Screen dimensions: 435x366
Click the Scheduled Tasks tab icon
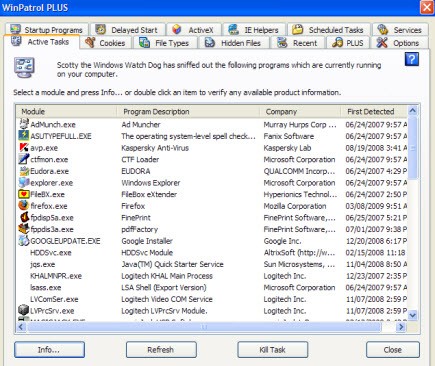[x=297, y=29]
